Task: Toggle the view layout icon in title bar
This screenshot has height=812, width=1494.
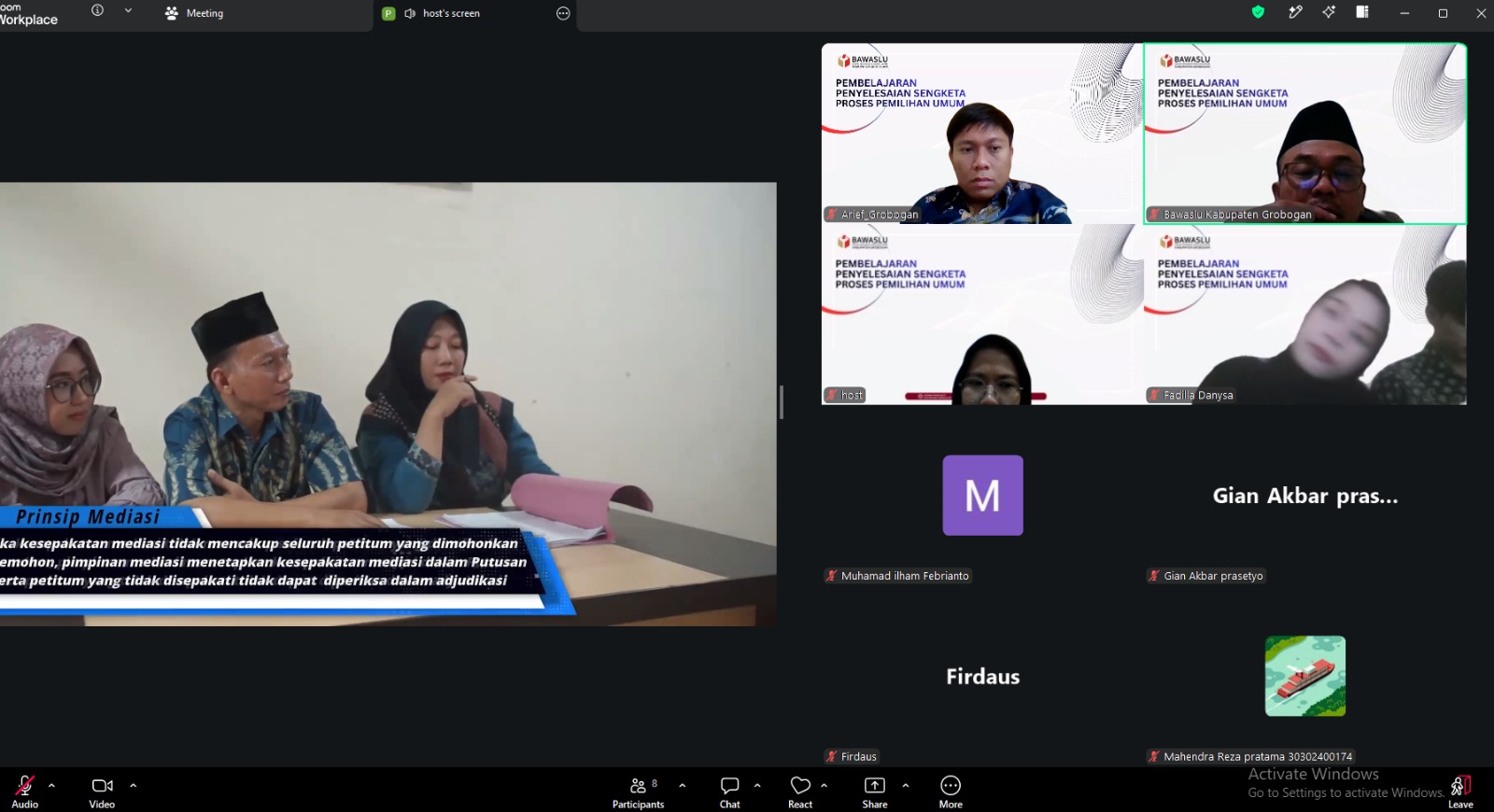Action: (x=1362, y=12)
